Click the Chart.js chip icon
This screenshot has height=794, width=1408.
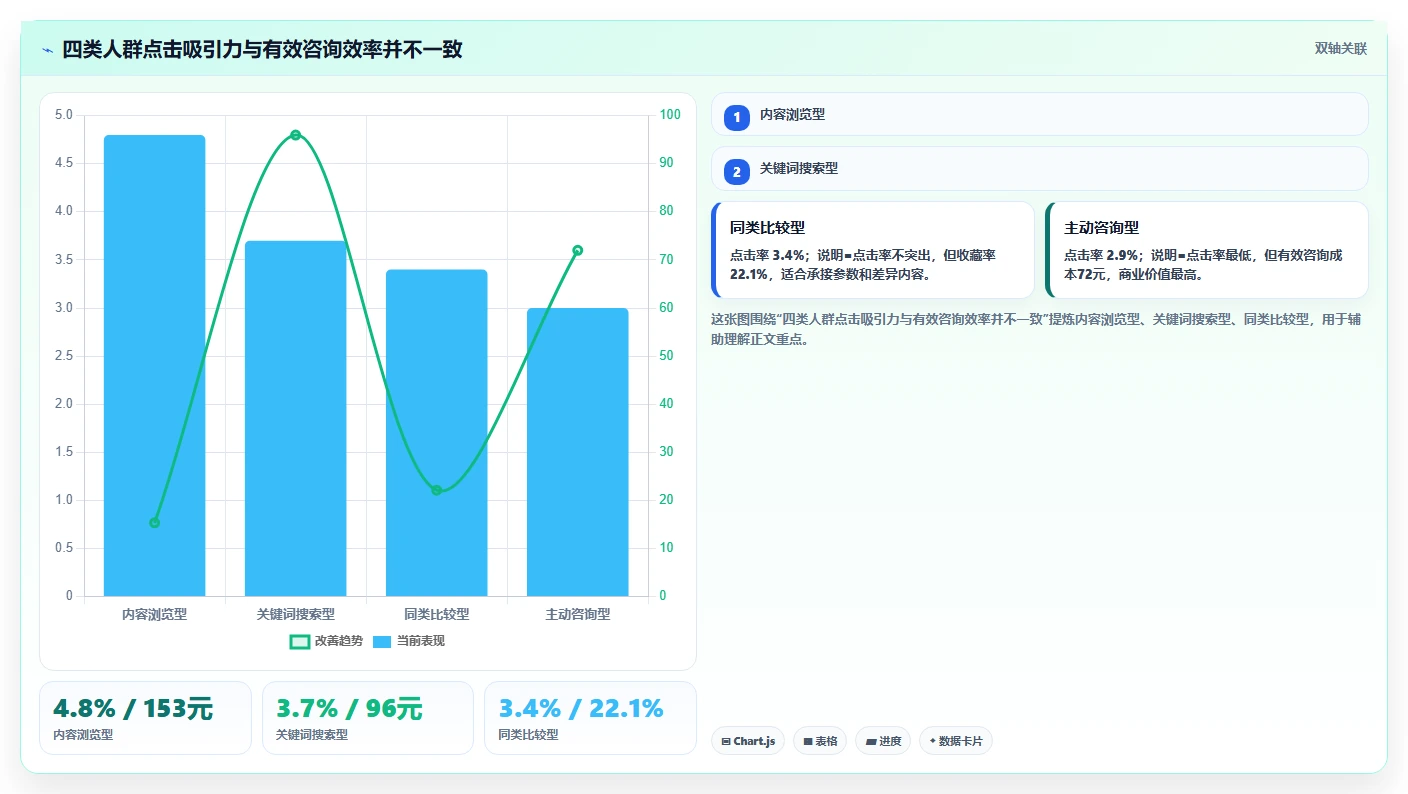726,742
